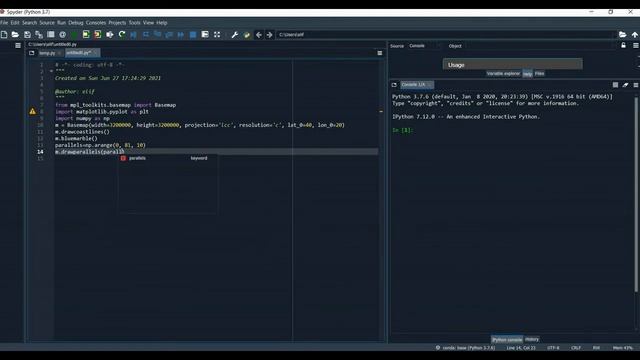
Task: Open the PYTHONPATH manager icon
Action: click(x=247, y=35)
